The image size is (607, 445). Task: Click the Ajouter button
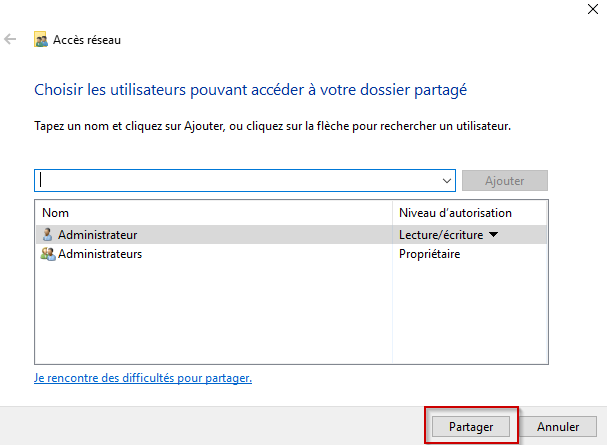505,181
